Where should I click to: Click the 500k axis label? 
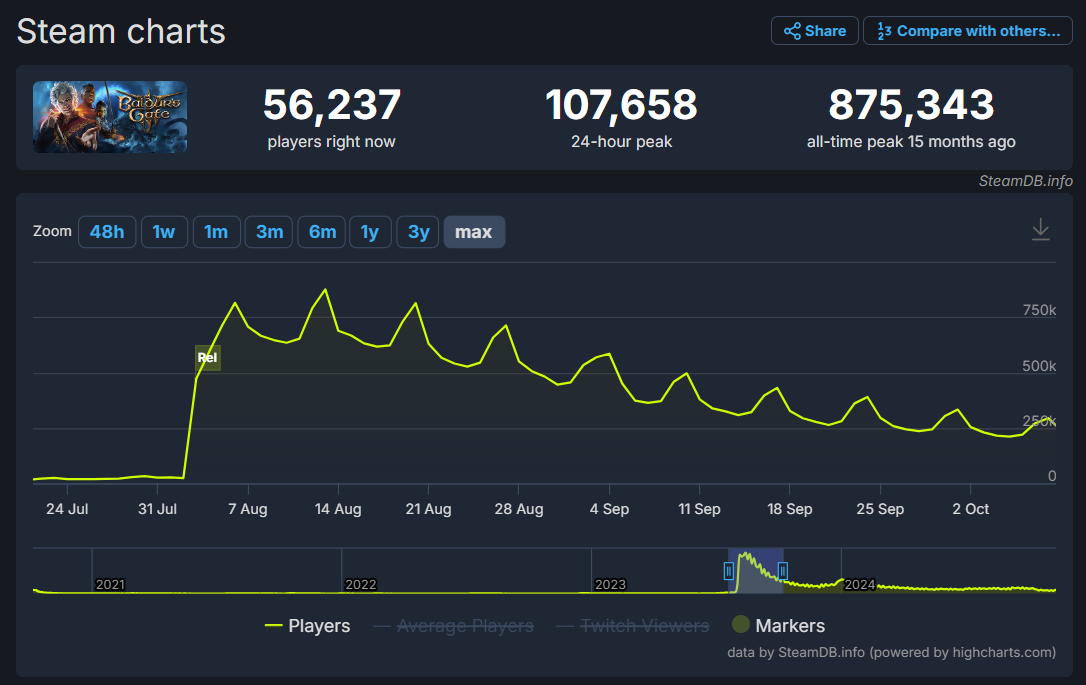point(1039,366)
